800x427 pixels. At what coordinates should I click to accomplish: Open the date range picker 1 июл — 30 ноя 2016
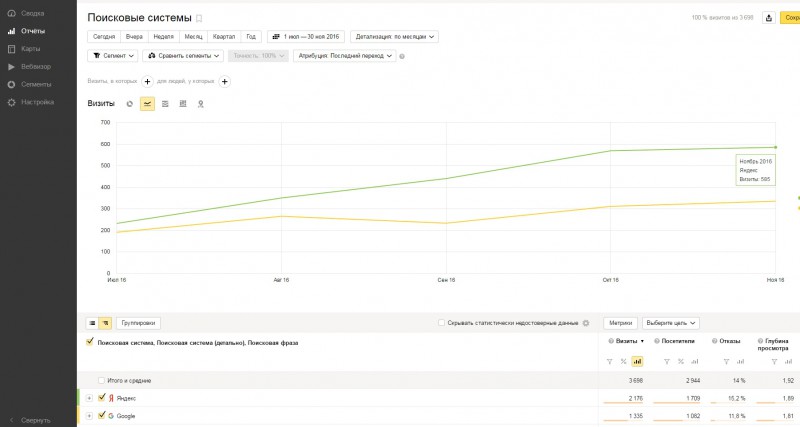click(x=307, y=36)
